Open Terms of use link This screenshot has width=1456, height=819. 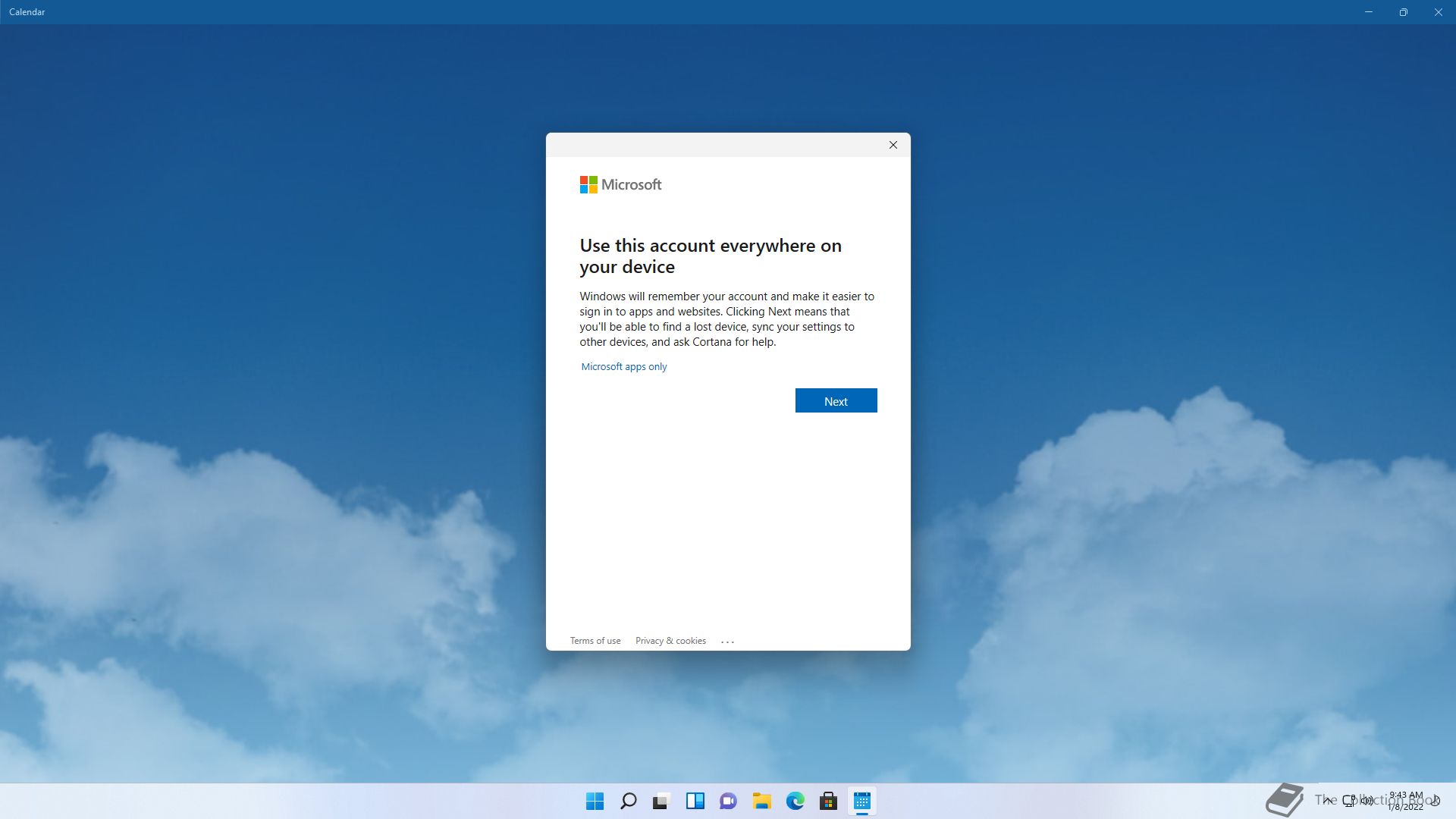point(595,642)
